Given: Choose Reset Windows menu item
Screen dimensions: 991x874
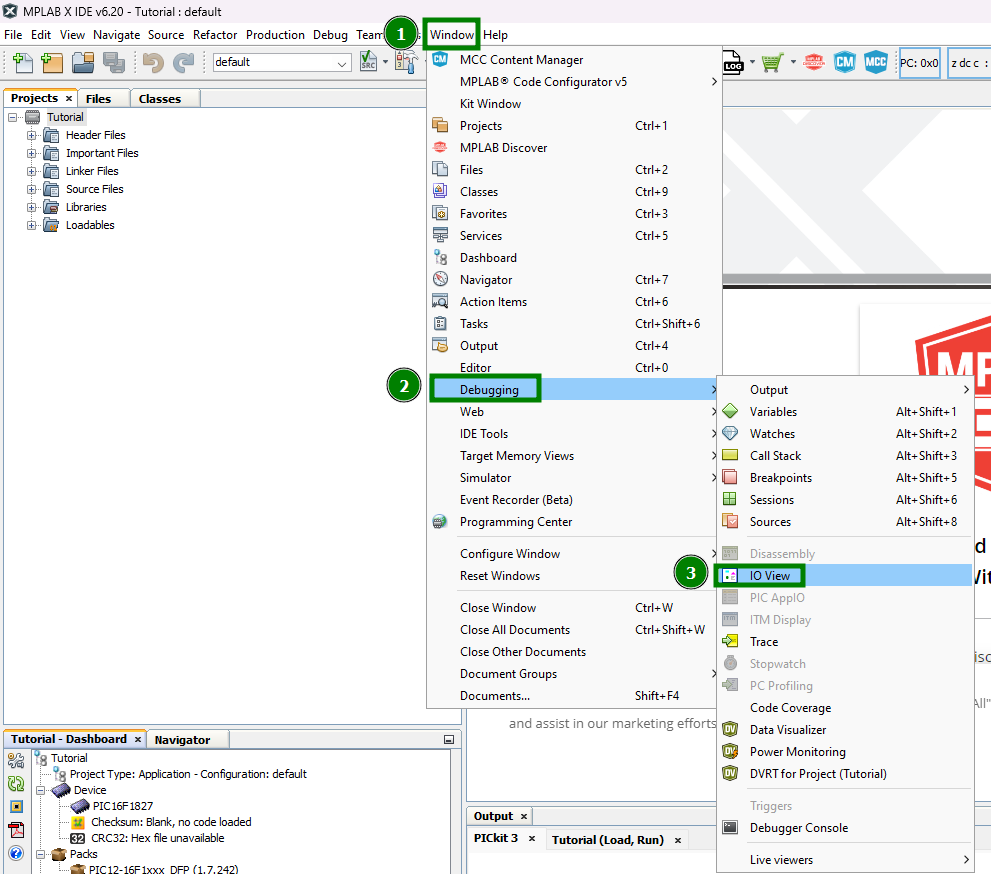Looking at the screenshot, I should click(x=574, y=576).
